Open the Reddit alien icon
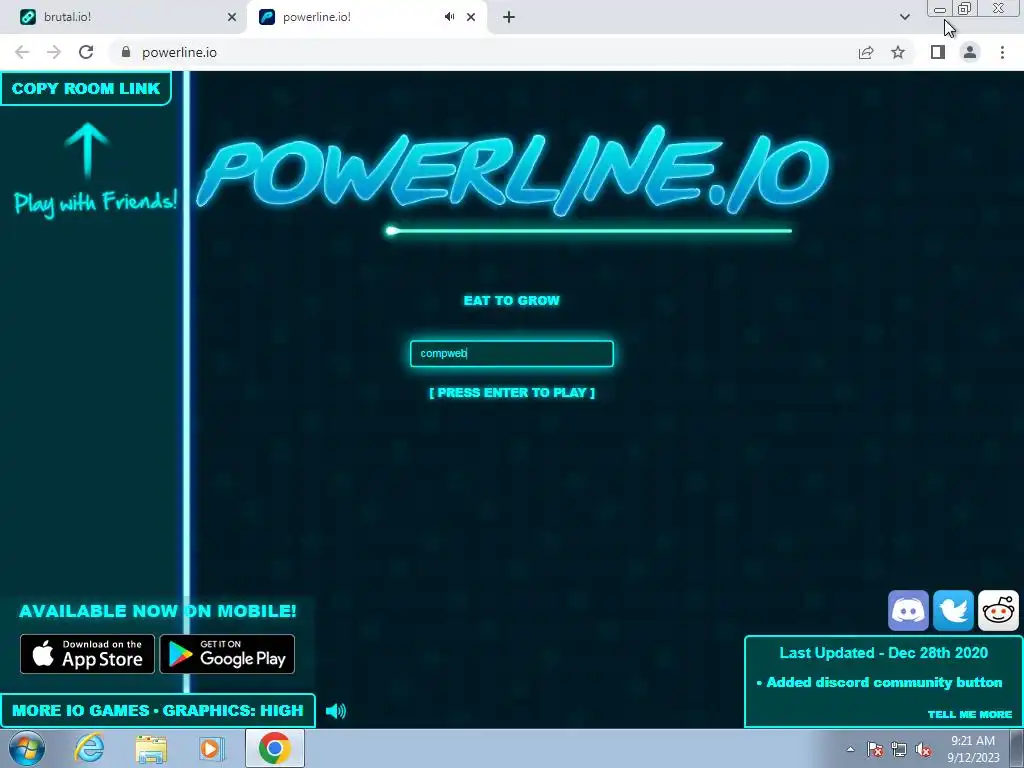 coord(998,611)
